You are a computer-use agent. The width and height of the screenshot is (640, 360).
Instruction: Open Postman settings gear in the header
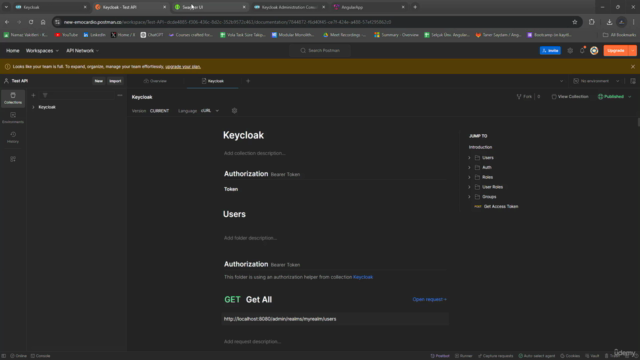click(x=570, y=51)
